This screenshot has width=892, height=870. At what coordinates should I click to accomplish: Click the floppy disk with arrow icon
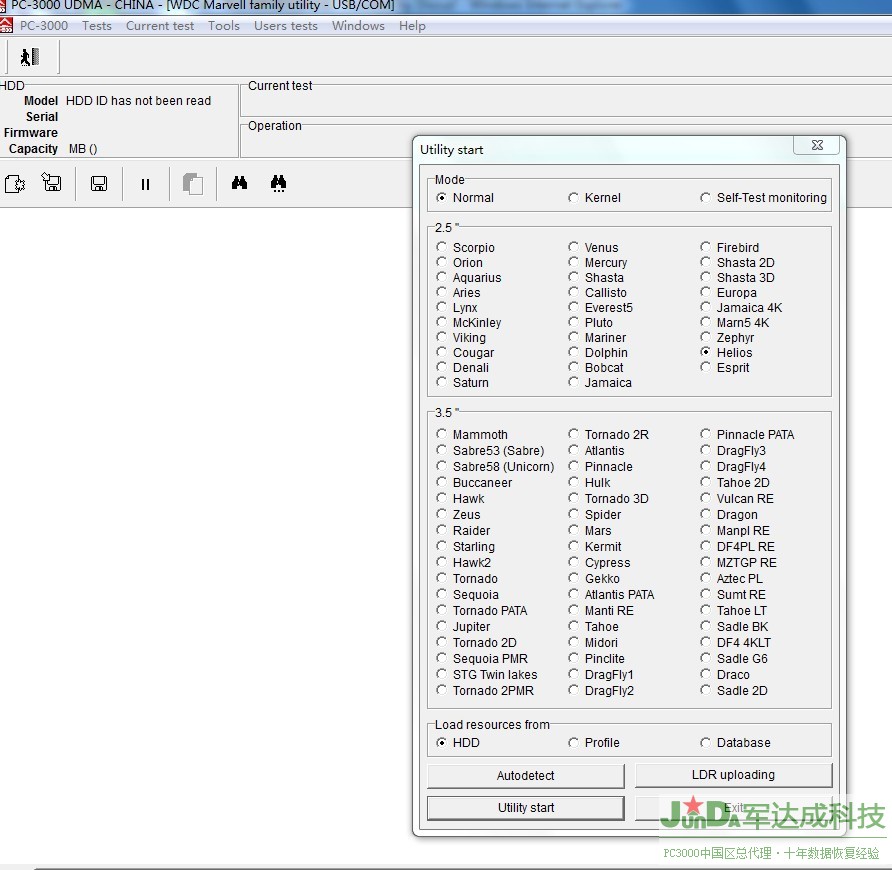(52, 183)
